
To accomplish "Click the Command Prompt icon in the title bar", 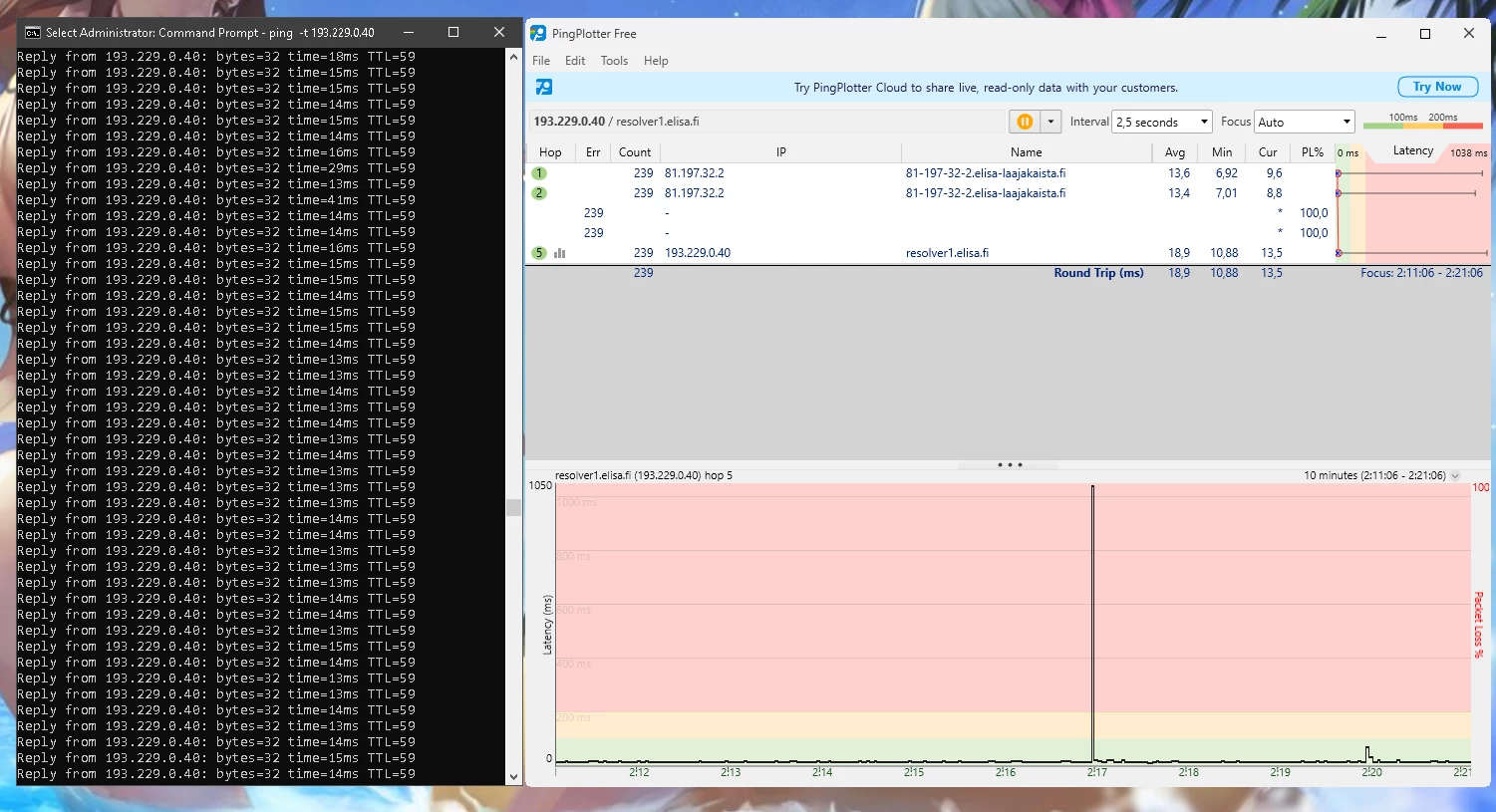I will click(x=33, y=32).
